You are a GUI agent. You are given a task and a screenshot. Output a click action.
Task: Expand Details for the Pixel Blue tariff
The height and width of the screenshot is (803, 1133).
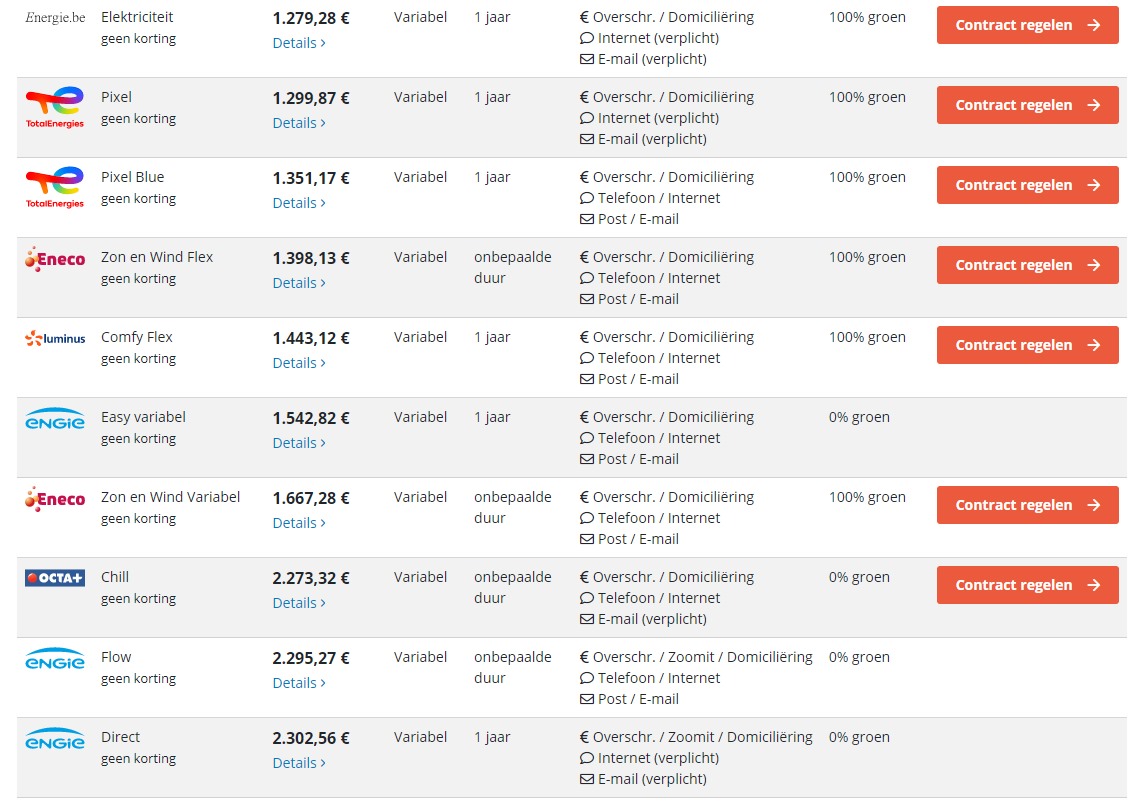(298, 203)
